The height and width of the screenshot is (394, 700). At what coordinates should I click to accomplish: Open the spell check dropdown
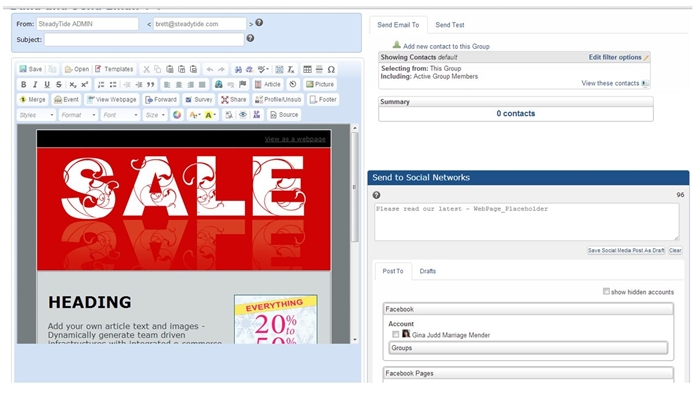263,69
